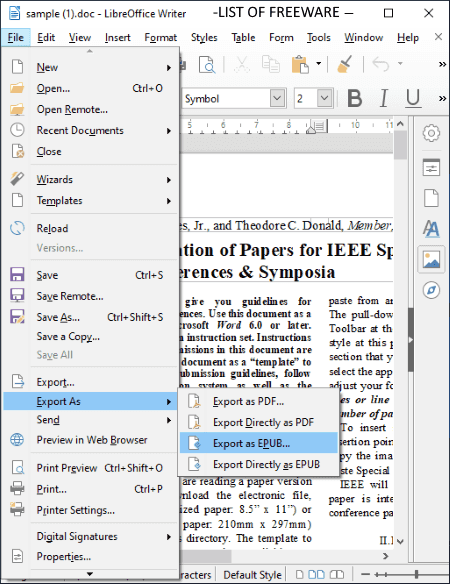
Task: Open the Styles menu
Action: tap(204, 38)
